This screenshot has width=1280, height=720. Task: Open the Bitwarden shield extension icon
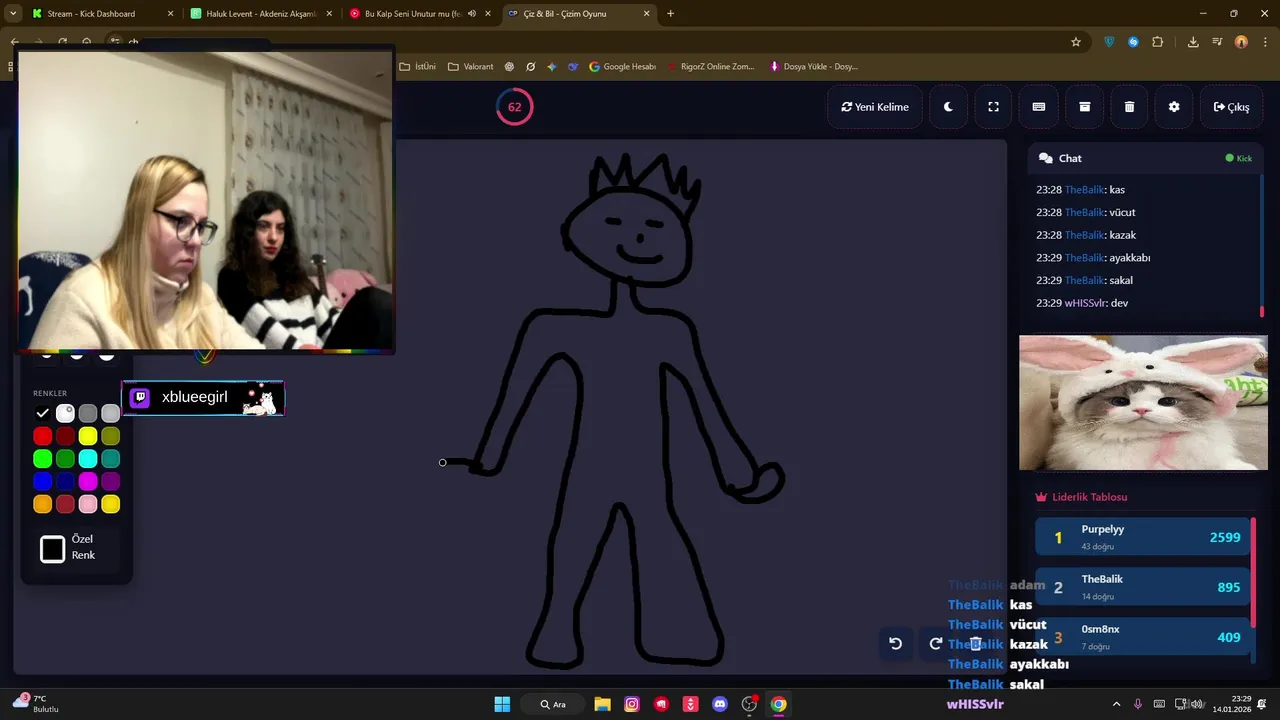pyautogui.click(x=1109, y=42)
